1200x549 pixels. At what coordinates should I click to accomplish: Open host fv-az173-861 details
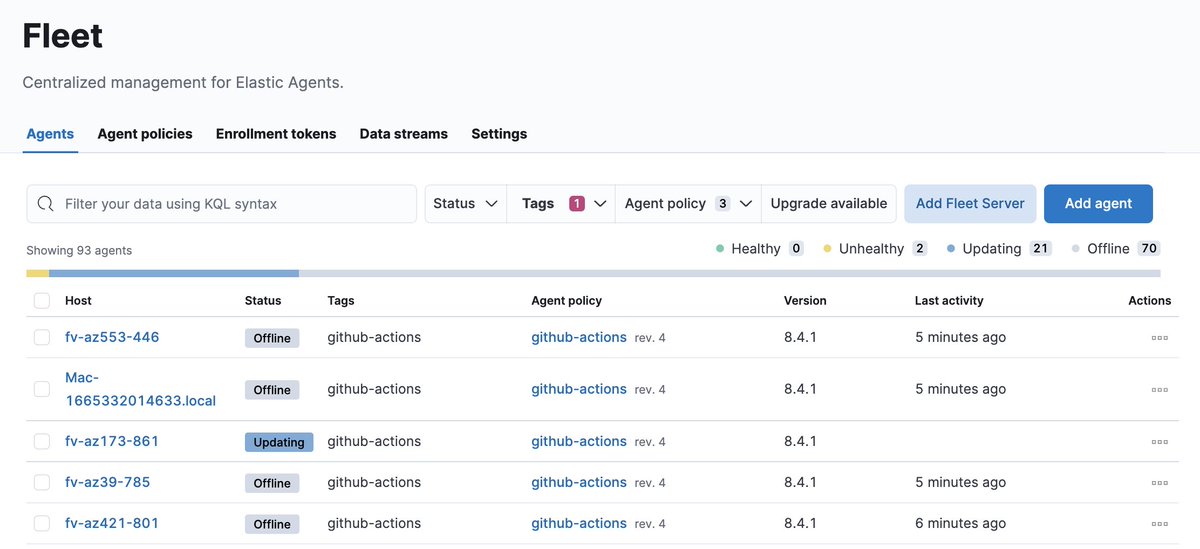pos(112,441)
